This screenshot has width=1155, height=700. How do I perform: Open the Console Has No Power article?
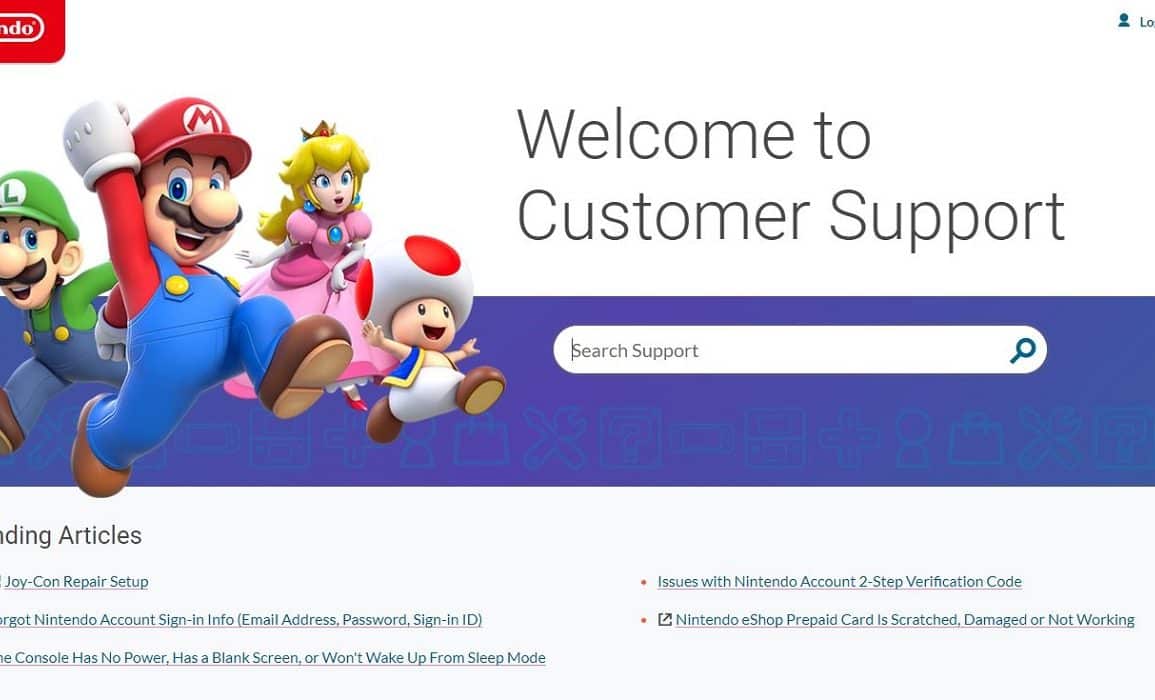[272, 657]
